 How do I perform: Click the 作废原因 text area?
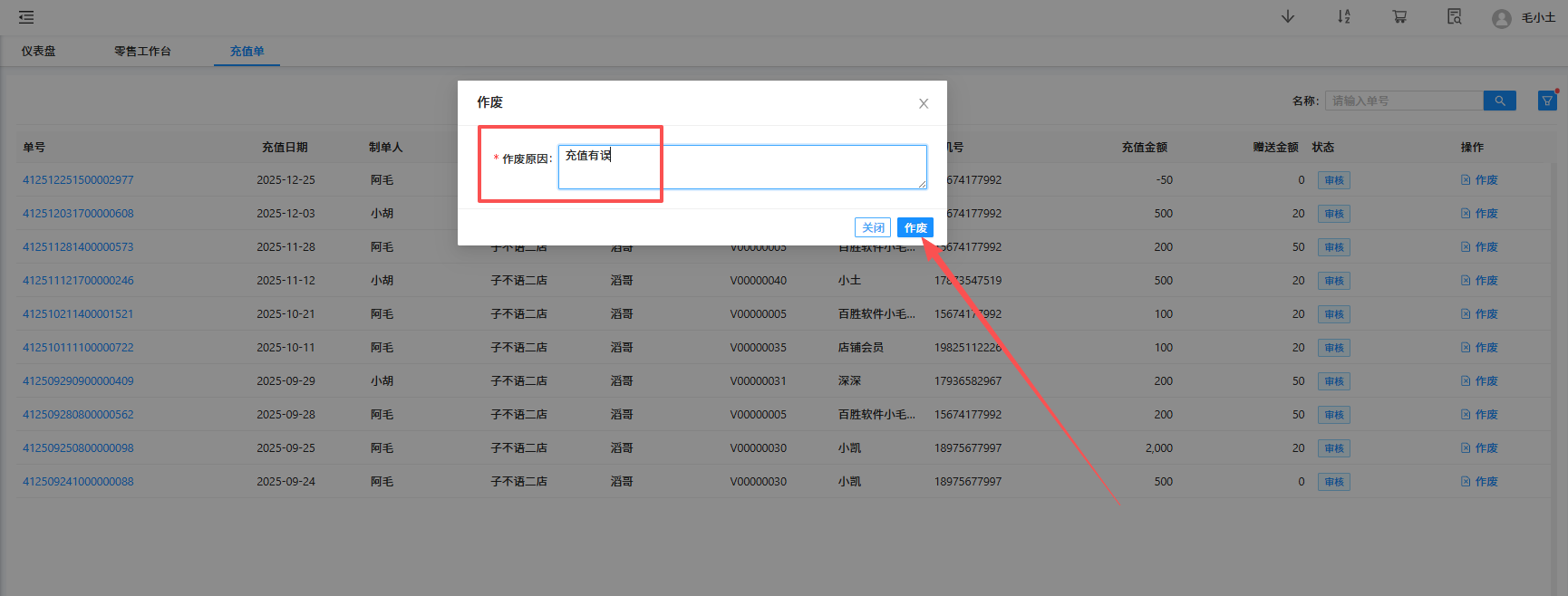coord(741,168)
